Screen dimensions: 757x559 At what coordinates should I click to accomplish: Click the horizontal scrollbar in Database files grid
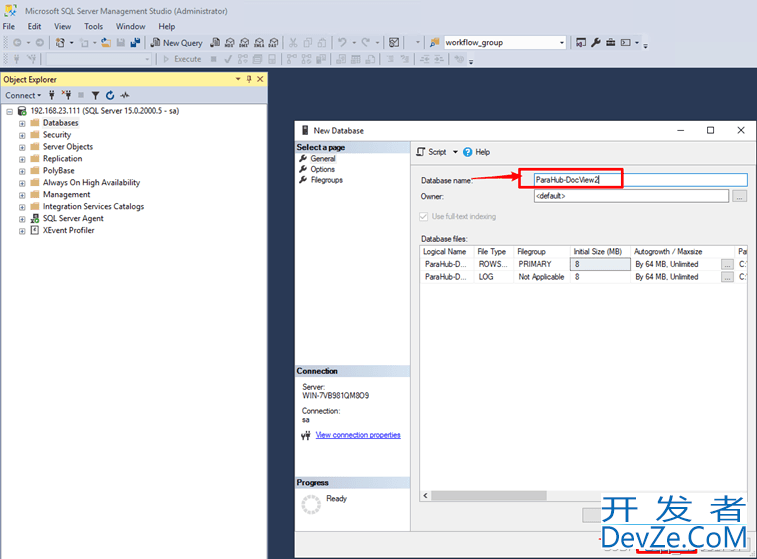489,496
